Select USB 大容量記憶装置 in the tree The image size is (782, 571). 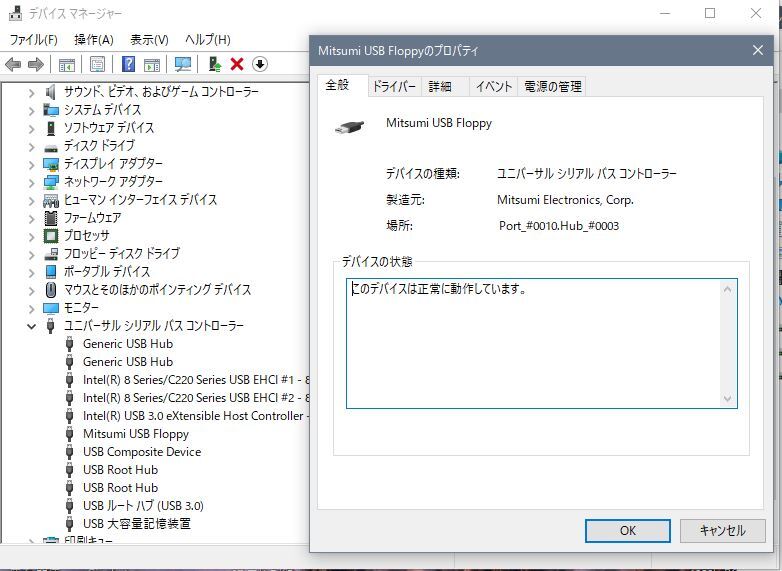pyautogui.click(x=137, y=524)
